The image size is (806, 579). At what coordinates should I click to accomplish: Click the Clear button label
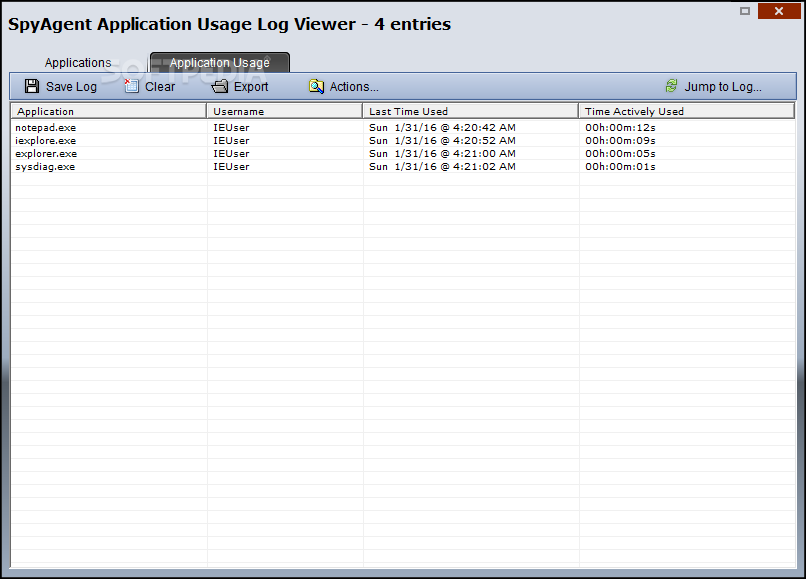(x=160, y=87)
